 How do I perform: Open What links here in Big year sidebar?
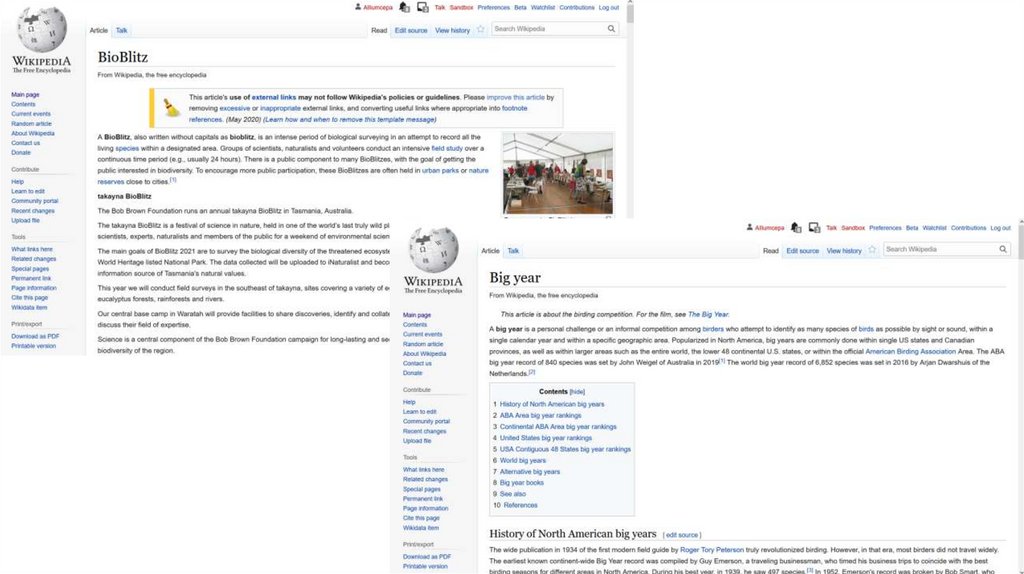point(423,470)
